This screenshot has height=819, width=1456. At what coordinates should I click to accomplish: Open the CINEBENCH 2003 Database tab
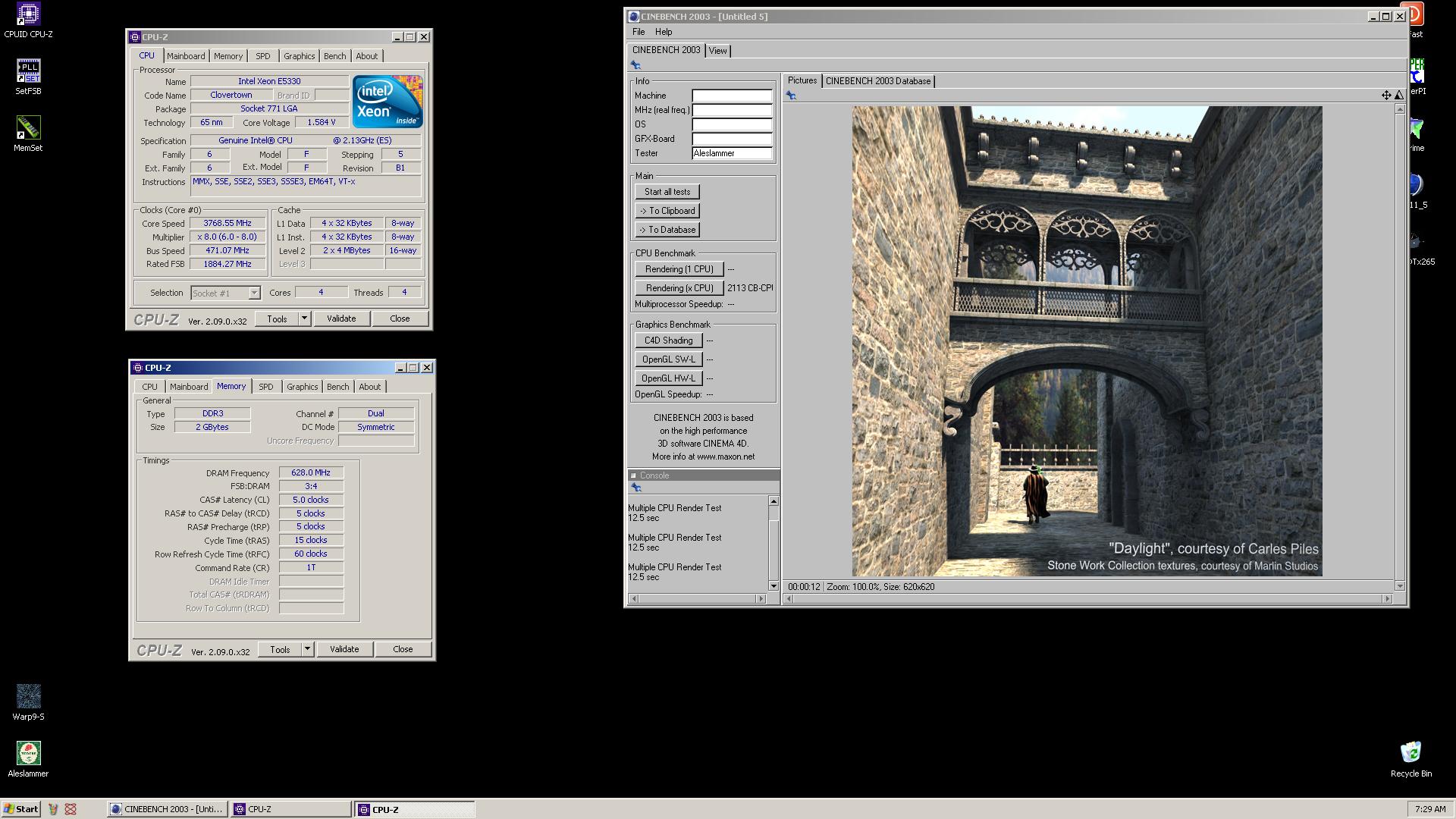click(x=878, y=81)
